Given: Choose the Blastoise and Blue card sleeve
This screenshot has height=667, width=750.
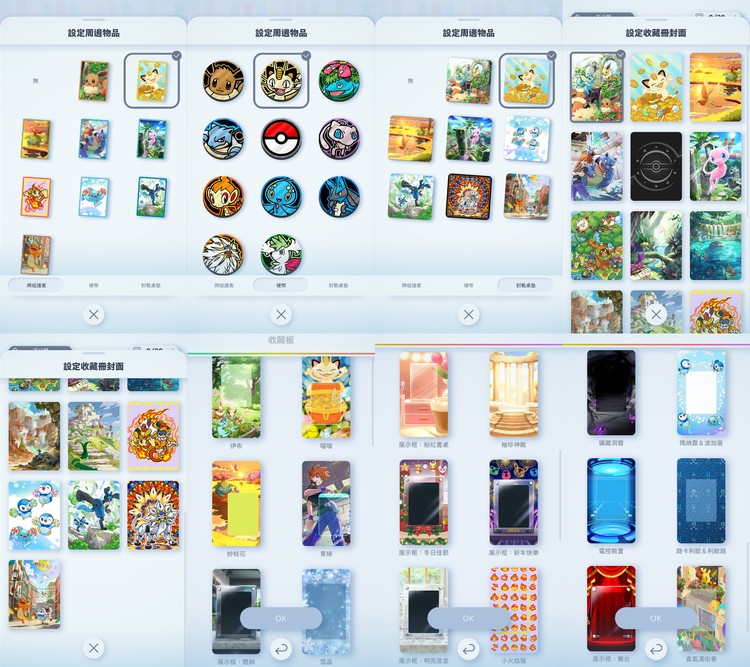Looking at the screenshot, I should coord(94,139).
